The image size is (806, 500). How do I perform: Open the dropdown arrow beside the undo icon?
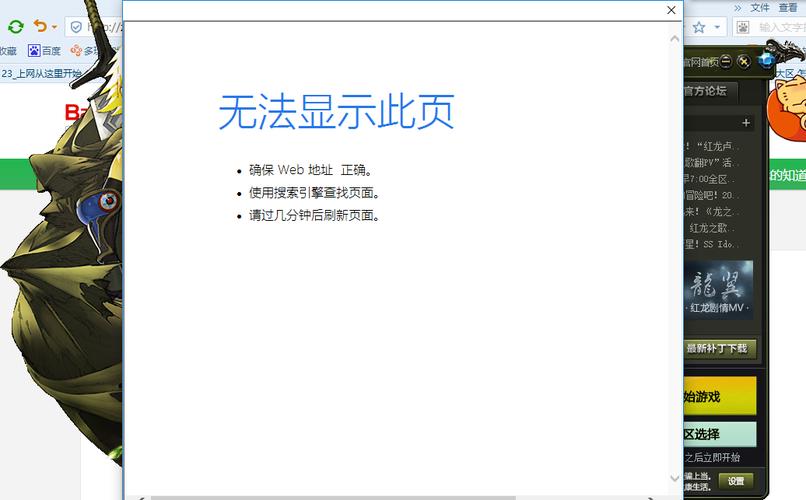coord(54,27)
